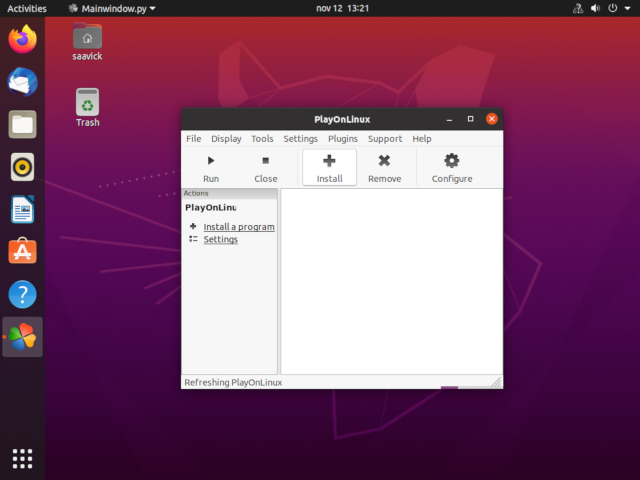
Task: Click the Run toolbar button
Action: (x=211, y=168)
